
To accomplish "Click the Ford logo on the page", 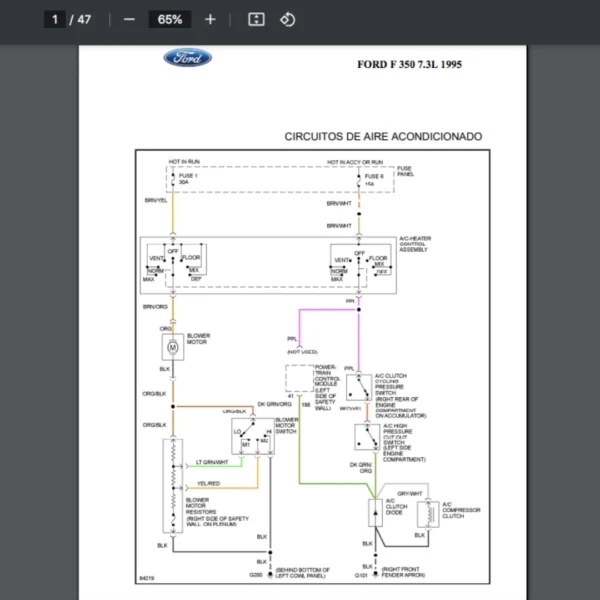I will 188,59.
